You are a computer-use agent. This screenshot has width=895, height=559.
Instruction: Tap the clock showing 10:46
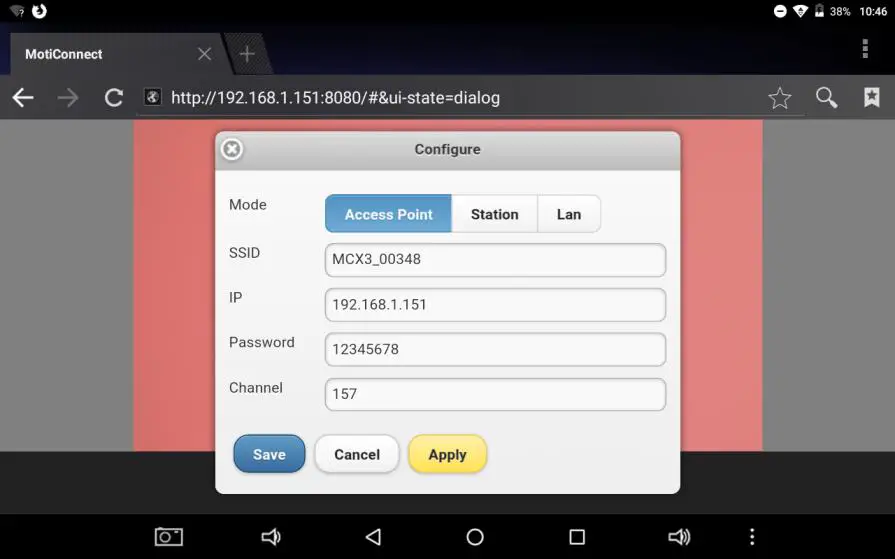[873, 11]
